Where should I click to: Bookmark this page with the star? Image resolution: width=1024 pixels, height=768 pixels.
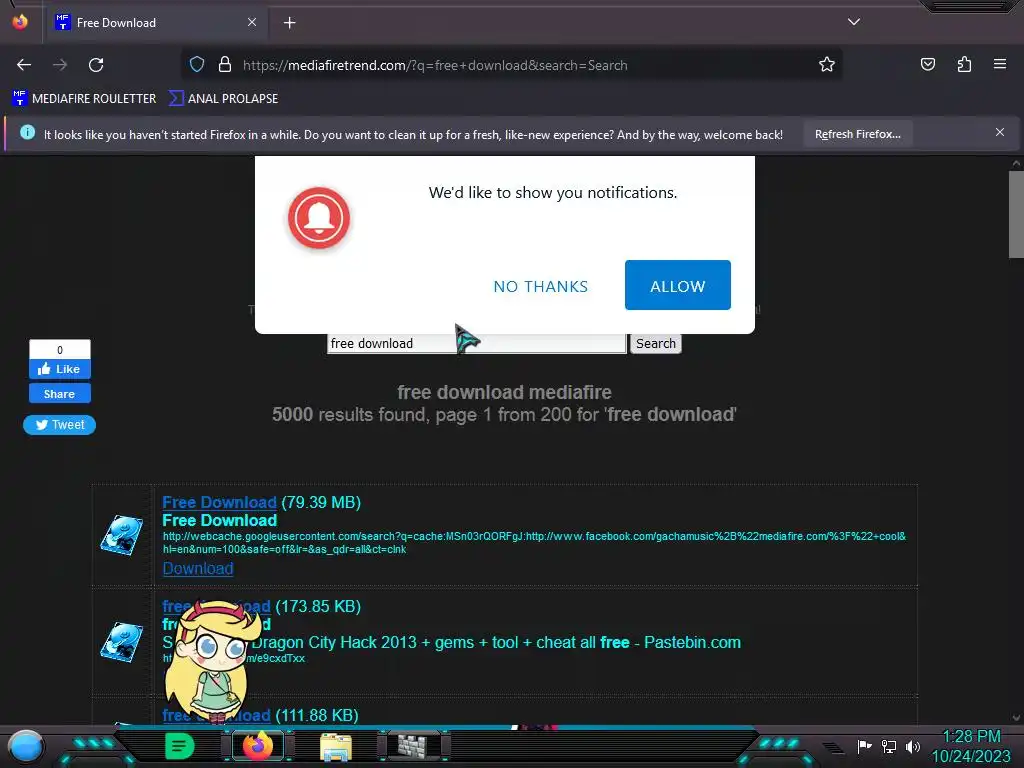pyautogui.click(x=827, y=65)
